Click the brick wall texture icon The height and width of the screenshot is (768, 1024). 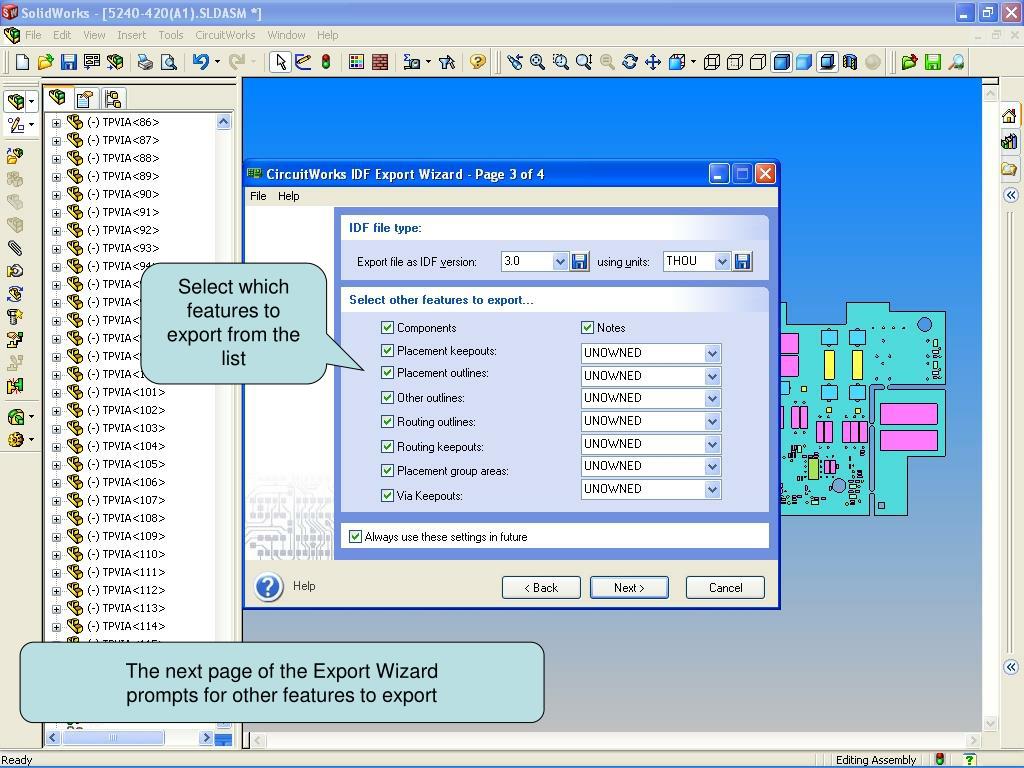379,62
